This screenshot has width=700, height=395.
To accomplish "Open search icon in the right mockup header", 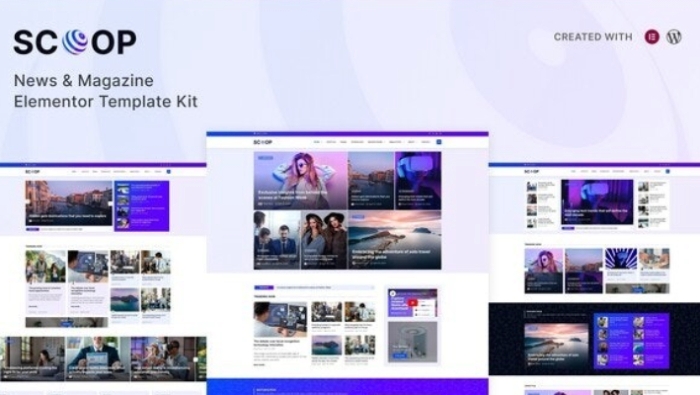I will pos(668,171).
